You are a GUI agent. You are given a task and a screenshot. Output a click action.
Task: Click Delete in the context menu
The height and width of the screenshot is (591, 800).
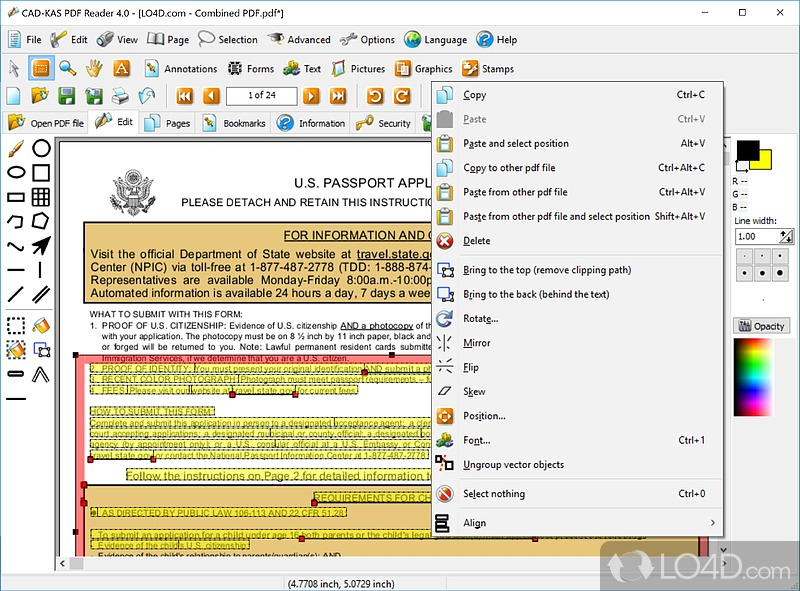pos(578,241)
